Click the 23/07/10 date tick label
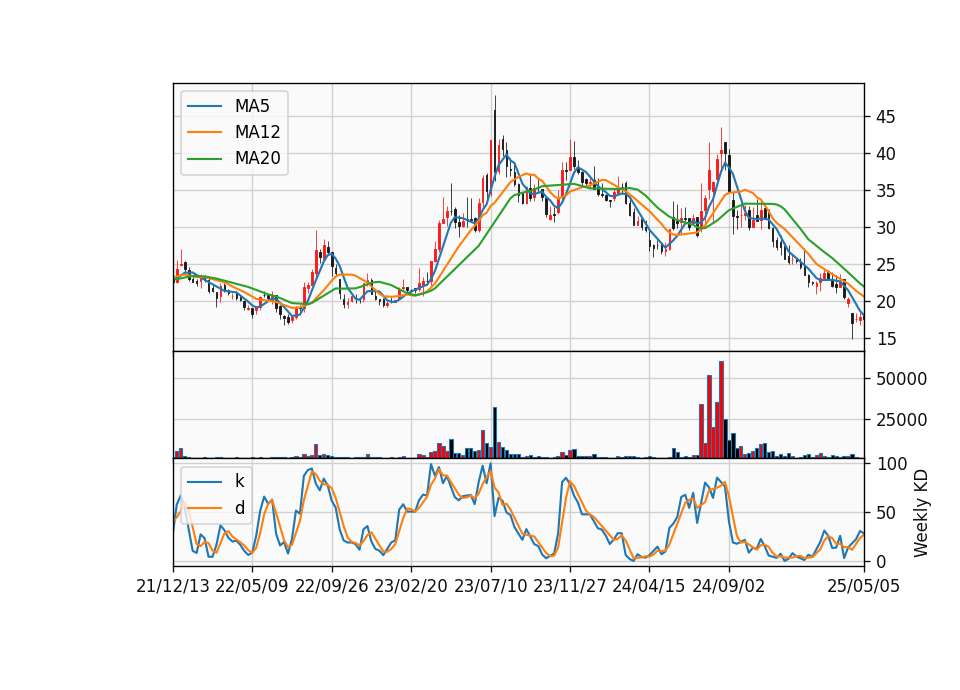Viewport: 960px width, 690px height. click(490, 586)
